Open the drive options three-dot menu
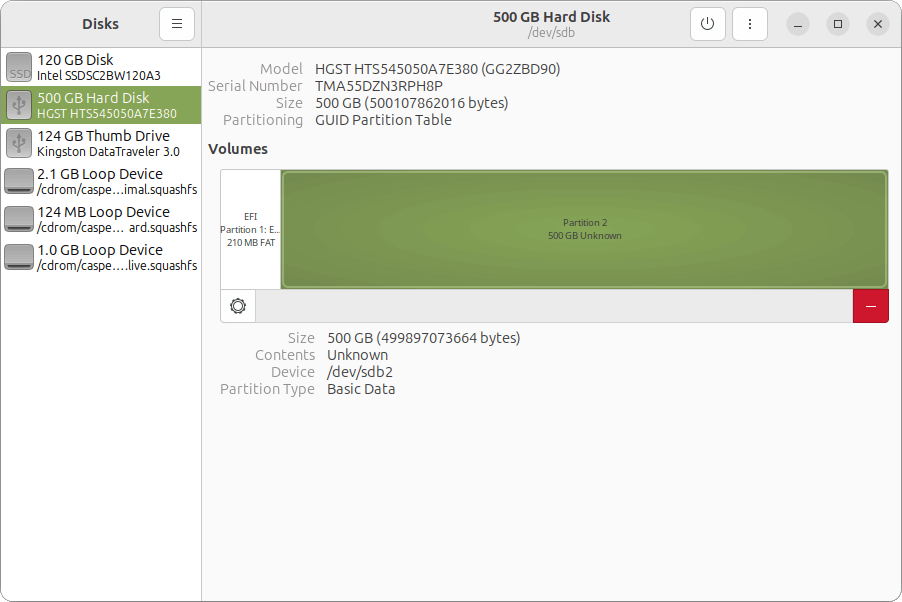This screenshot has height=602, width=902. [749, 24]
